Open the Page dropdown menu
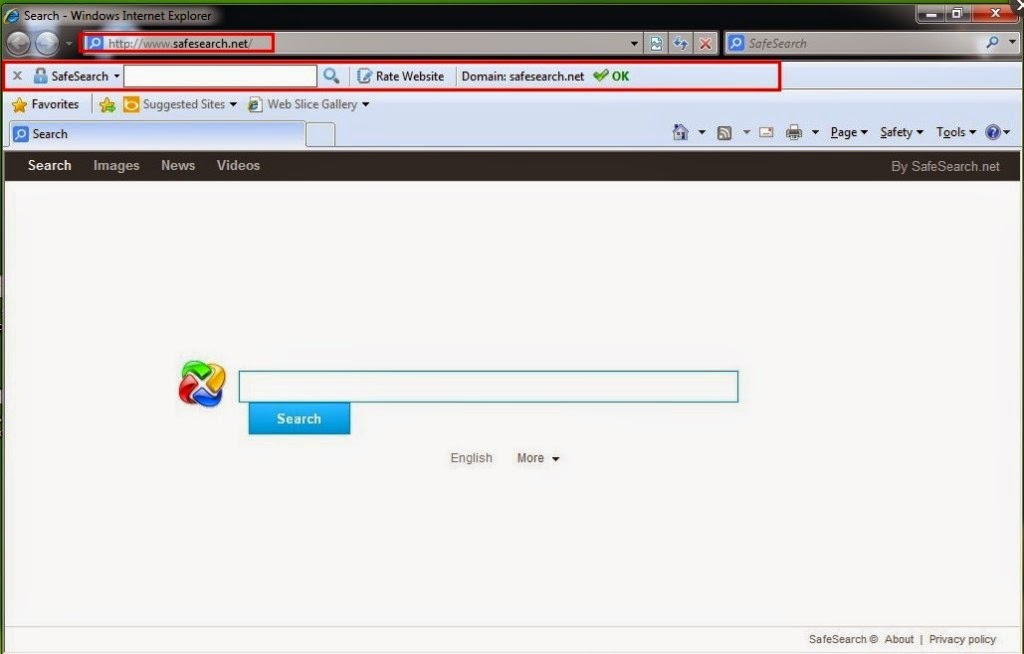This screenshot has height=654, width=1024. 845,131
